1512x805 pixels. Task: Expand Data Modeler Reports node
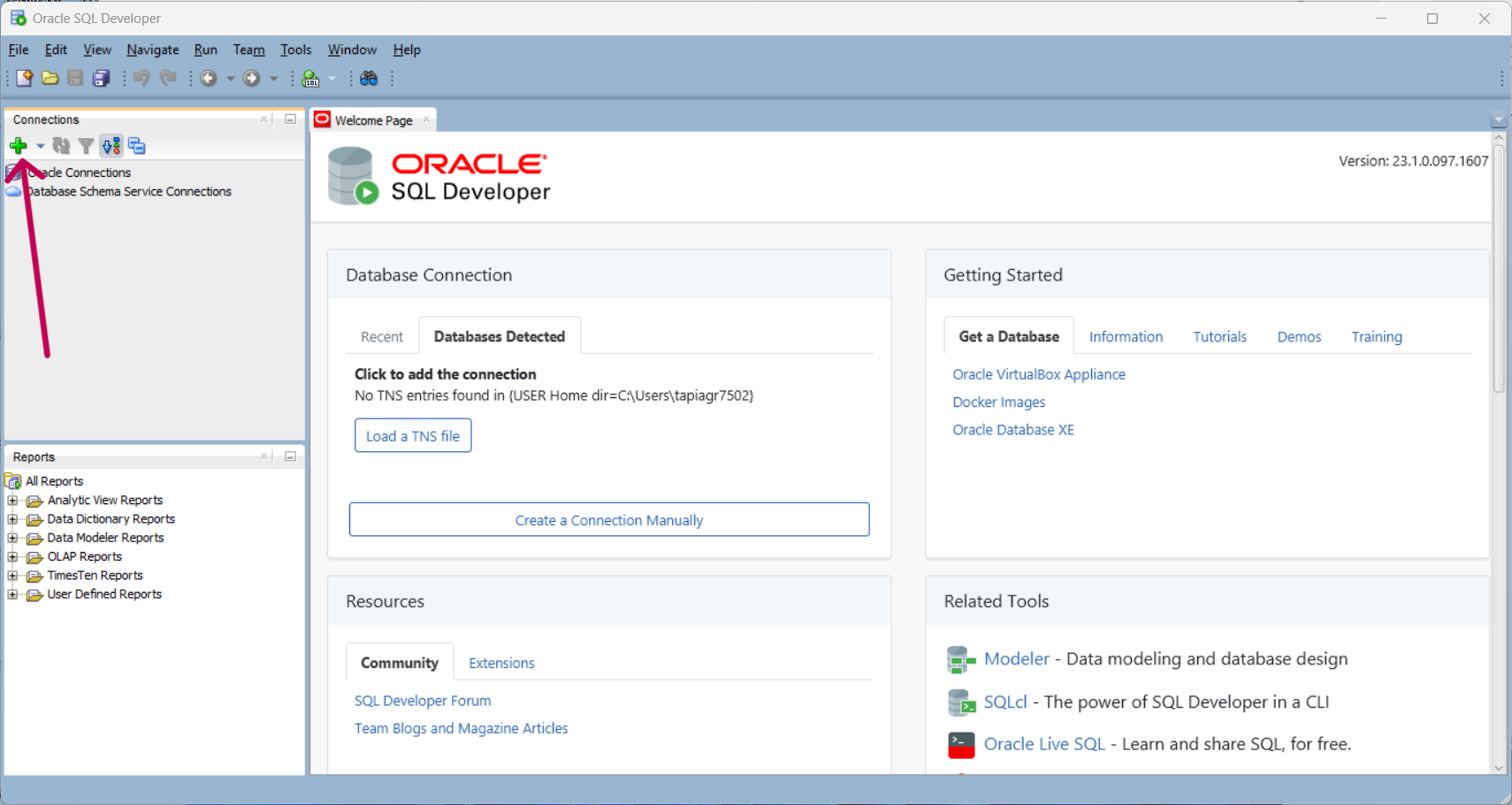point(12,538)
